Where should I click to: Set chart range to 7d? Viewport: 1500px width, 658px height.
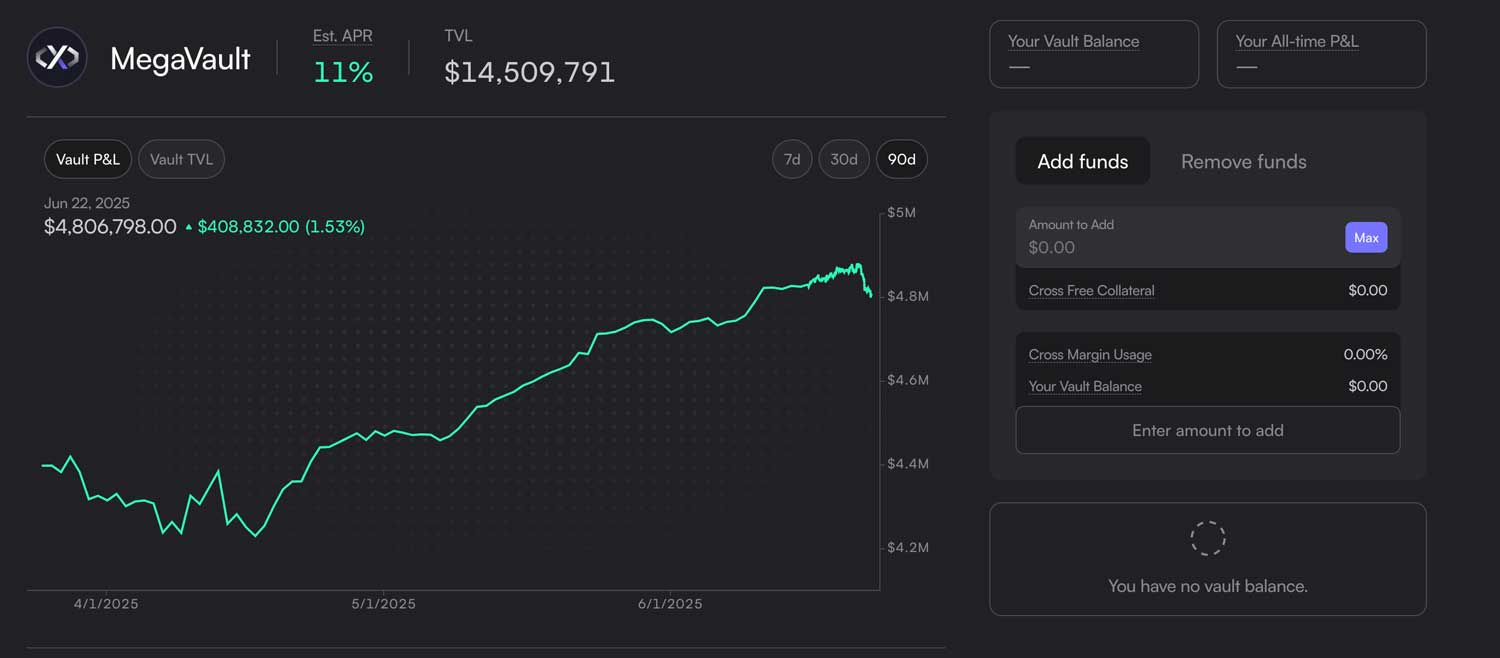click(x=792, y=159)
